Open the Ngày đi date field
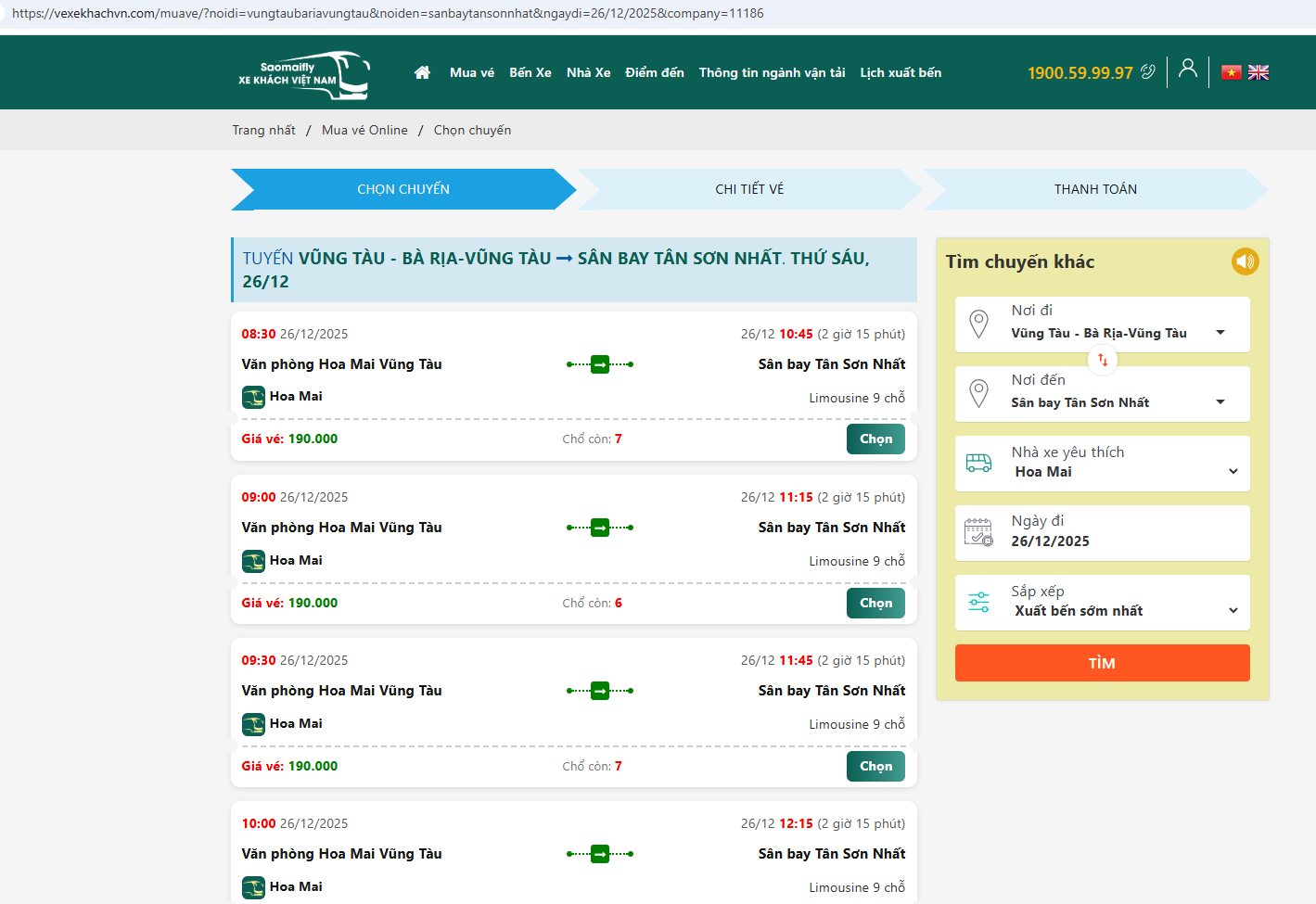Image resolution: width=1316 pixels, height=904 pixels. click(1102, 532)
